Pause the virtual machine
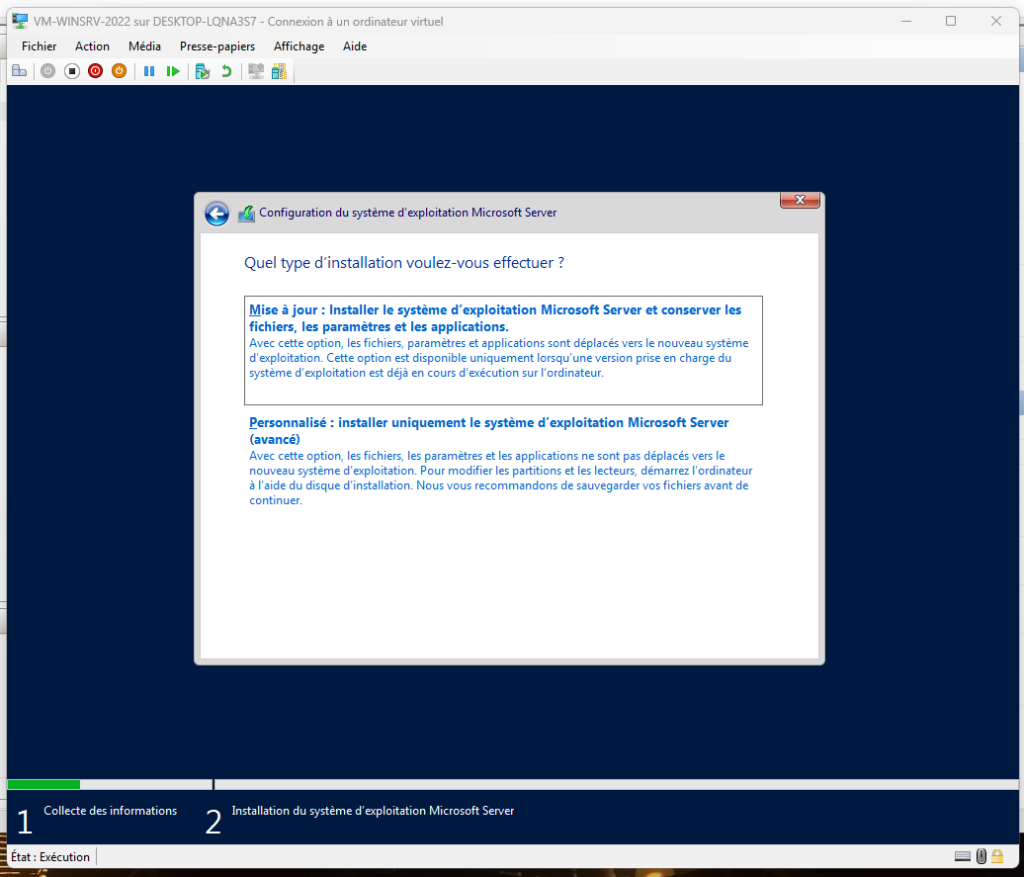This screenshot has height=877, width=1024. [x=149, y=71]
